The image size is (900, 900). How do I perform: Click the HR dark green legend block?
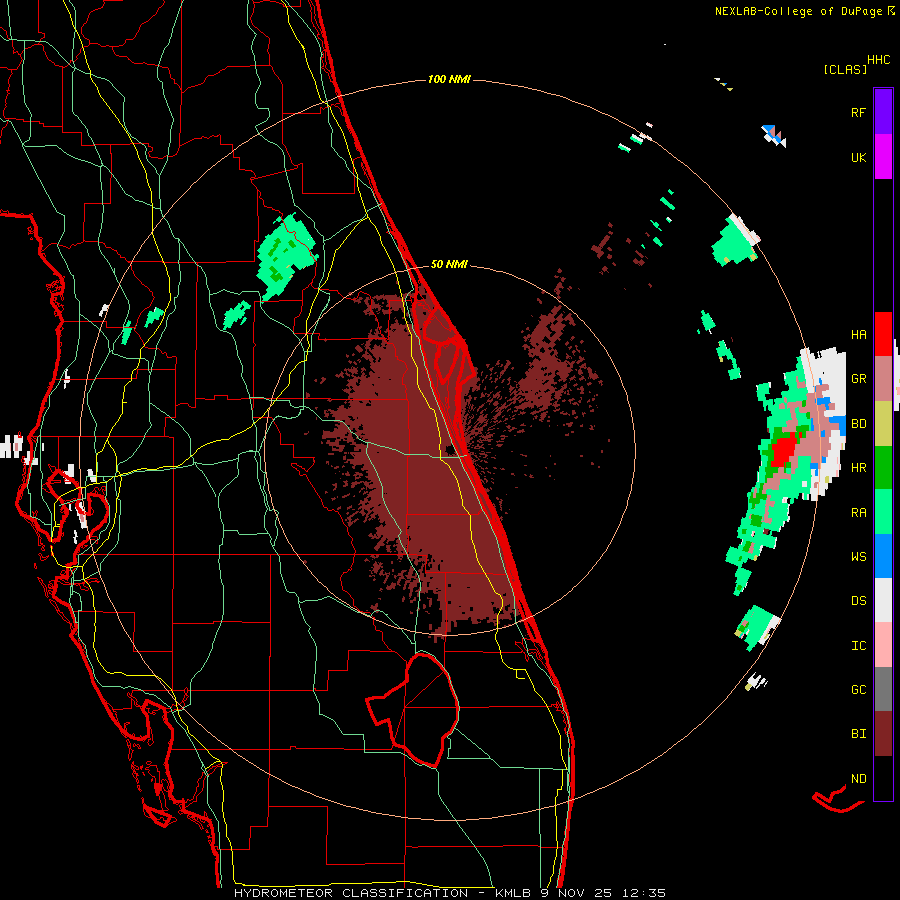883,468
